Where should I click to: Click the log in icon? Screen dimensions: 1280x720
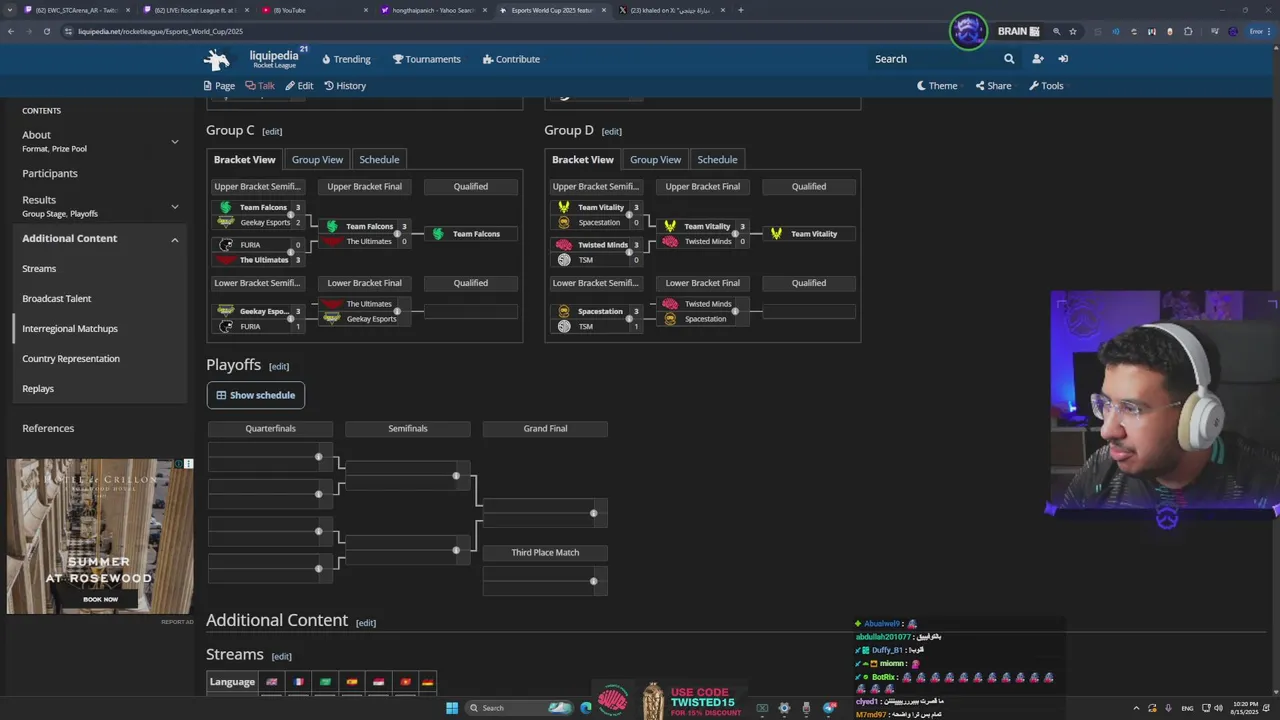click(1063, 59)
